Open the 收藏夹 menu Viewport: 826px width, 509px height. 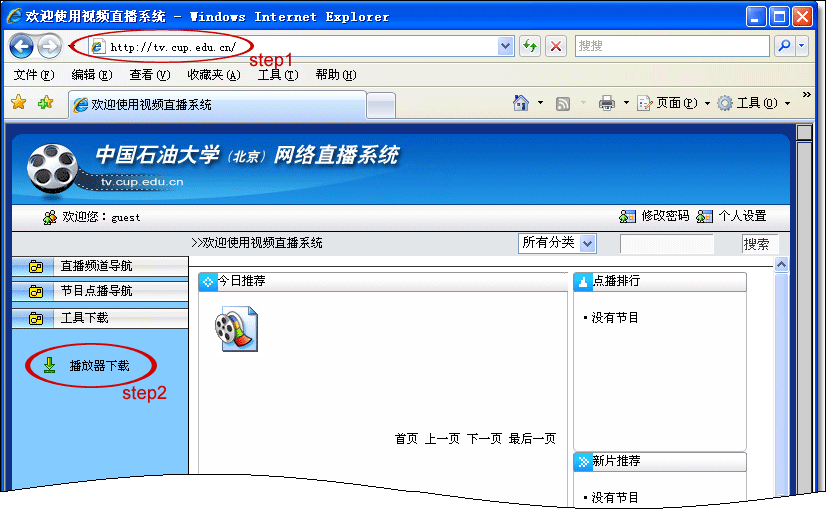[x=213, y=75]
